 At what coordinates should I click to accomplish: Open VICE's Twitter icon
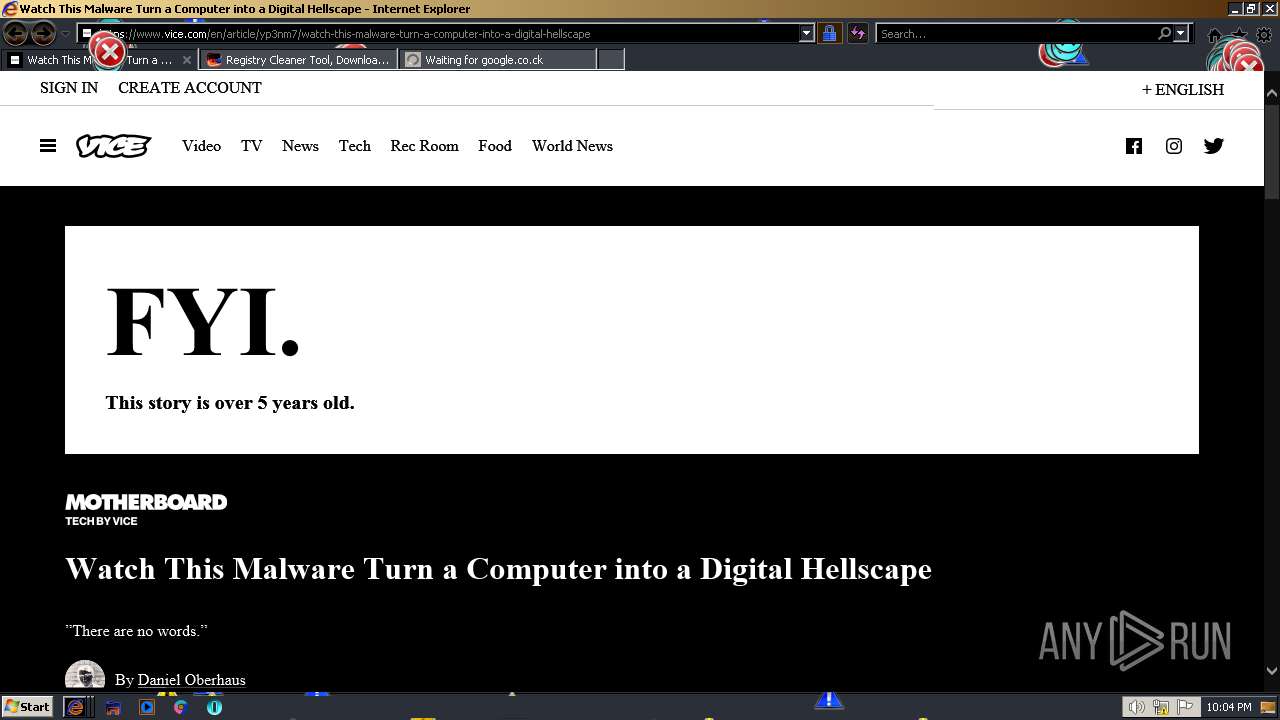point(1214,146)
